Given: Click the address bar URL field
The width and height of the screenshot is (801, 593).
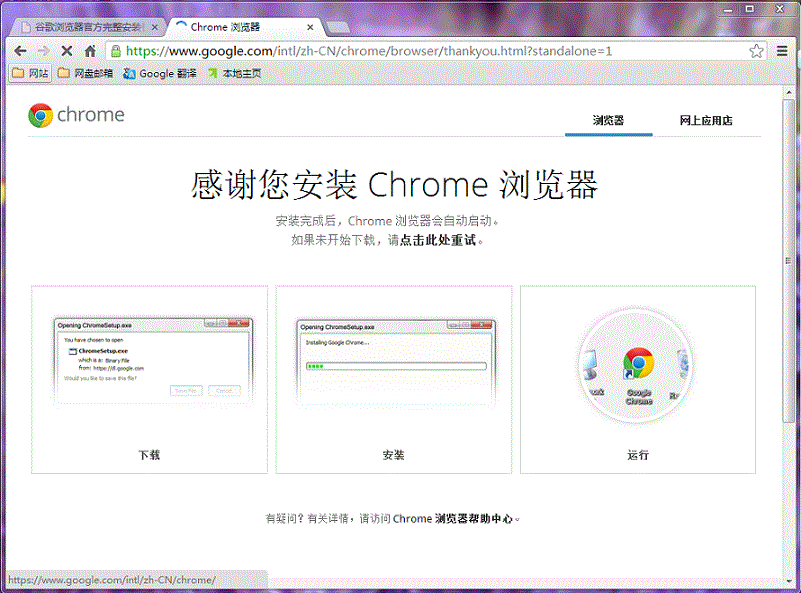Looking at the screenshot, I should point(434,51).
